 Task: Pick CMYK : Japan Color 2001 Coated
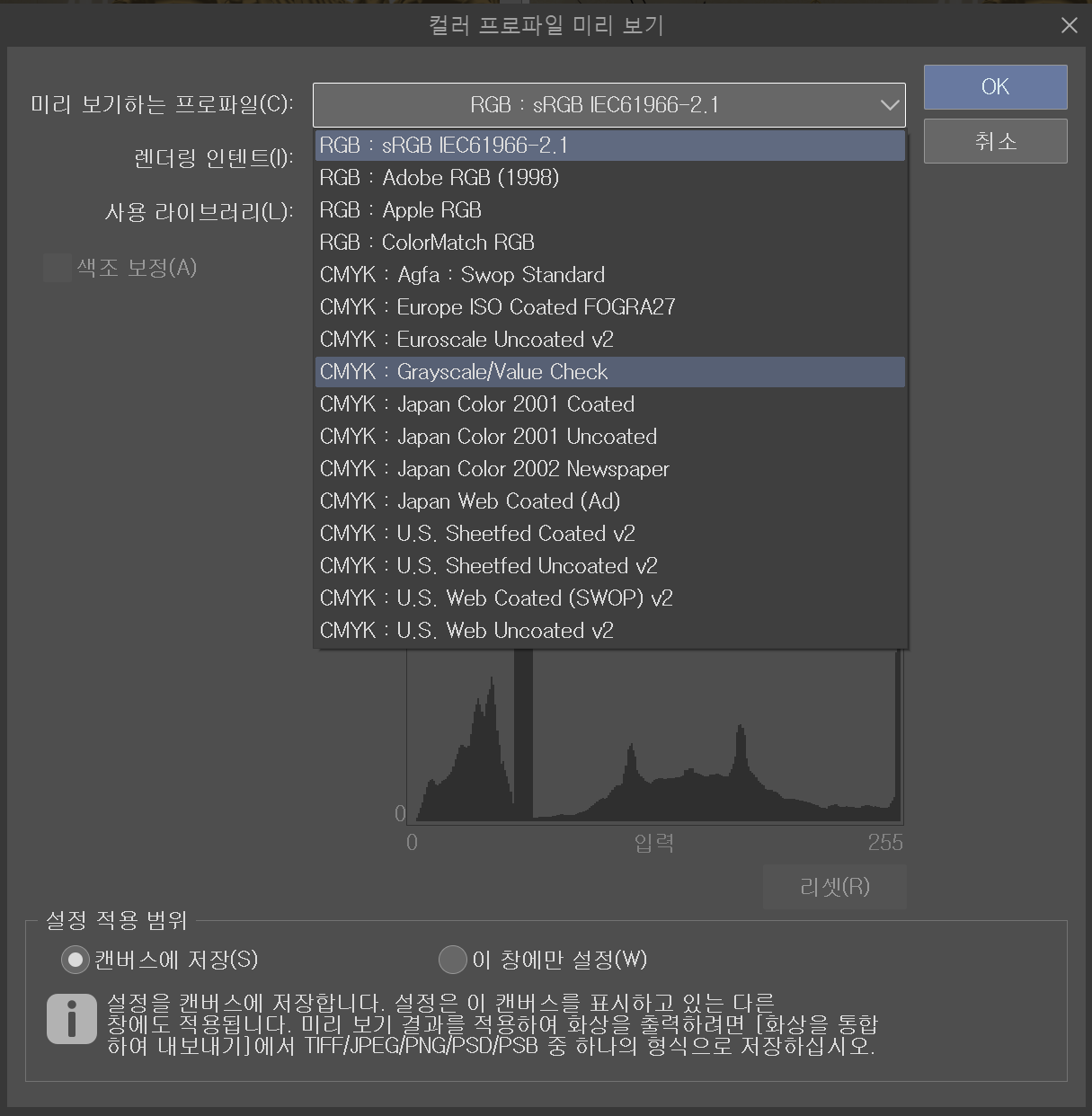click(609, 404)
